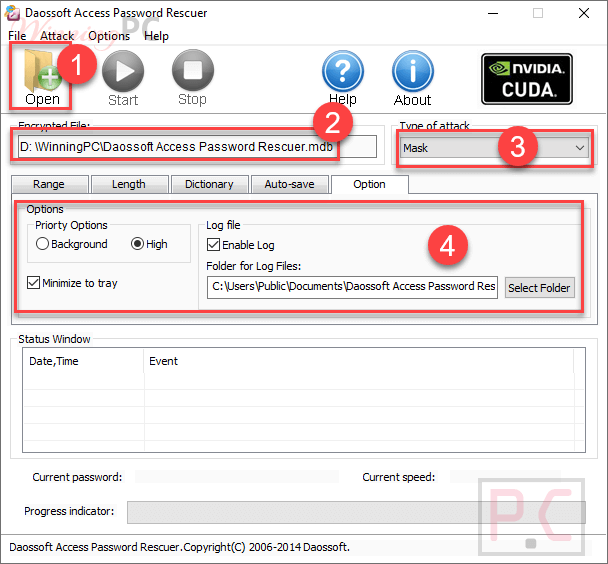
Task: Click the Current password value field
Action: tap(237, 477)
